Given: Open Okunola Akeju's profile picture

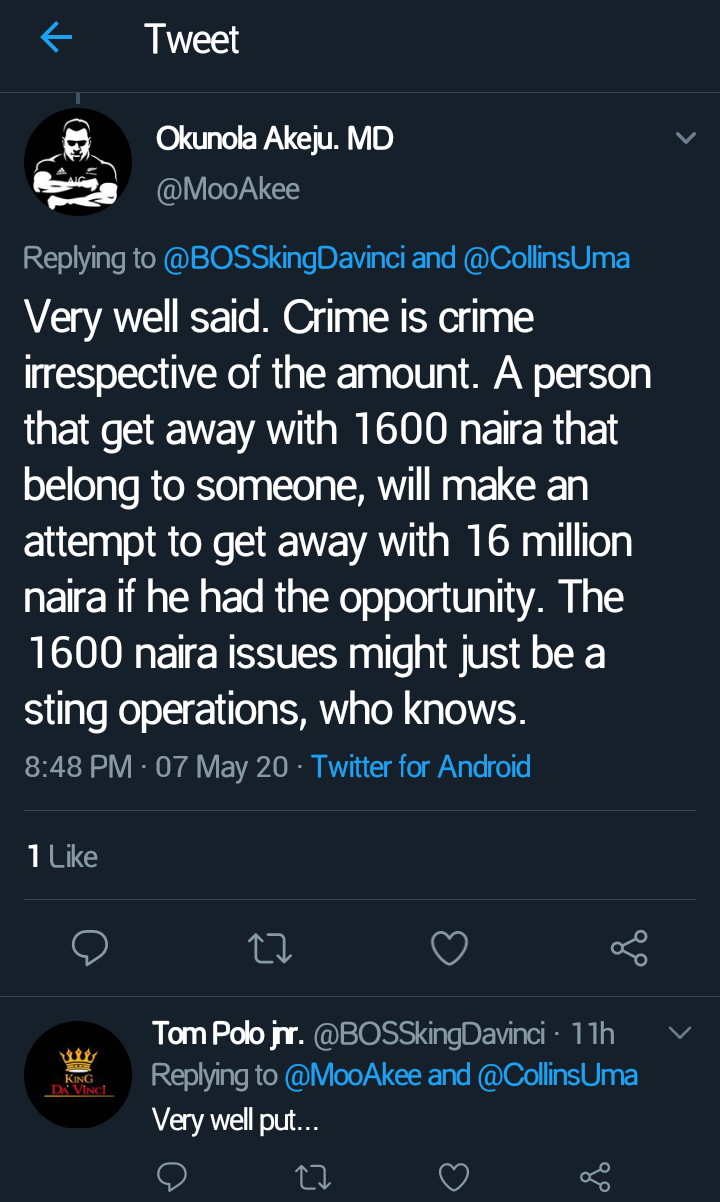Looking at the screenshot, I should [x=78, y=162].
